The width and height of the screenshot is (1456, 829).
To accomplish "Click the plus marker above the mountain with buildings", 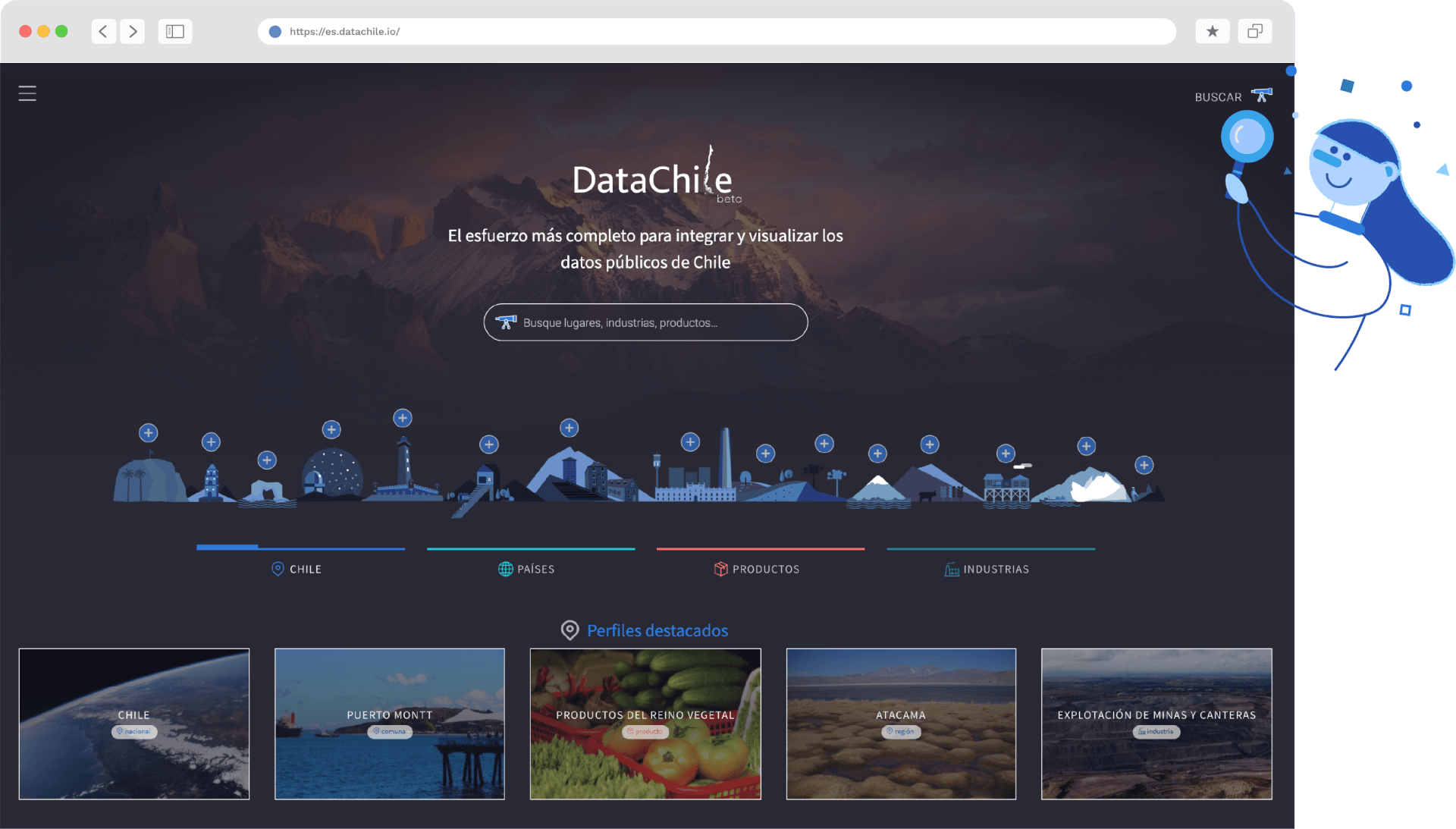I will pyautogui.click(x=570, y=429).
